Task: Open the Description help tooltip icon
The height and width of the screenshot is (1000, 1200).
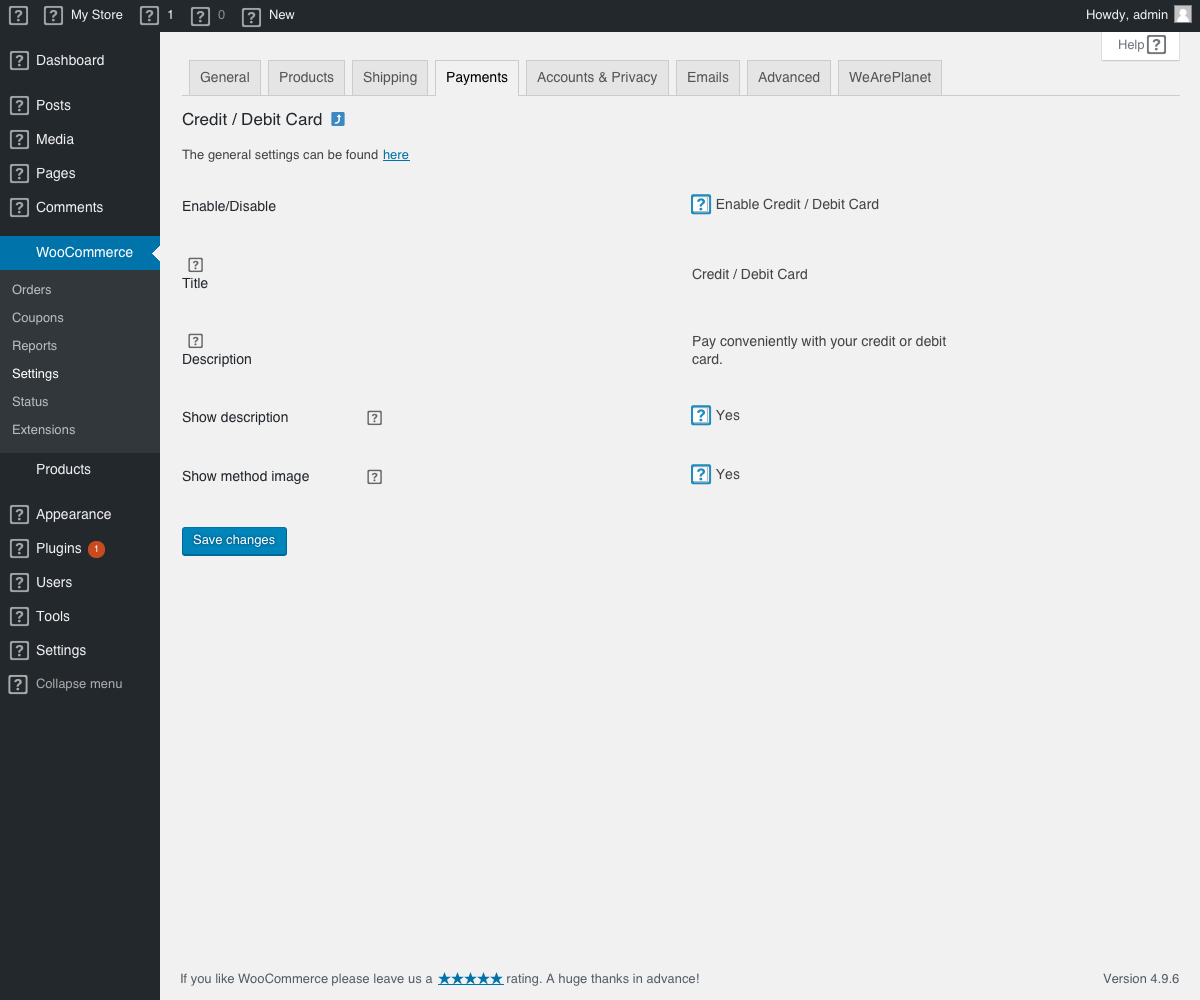Action: tap(195, 340)
